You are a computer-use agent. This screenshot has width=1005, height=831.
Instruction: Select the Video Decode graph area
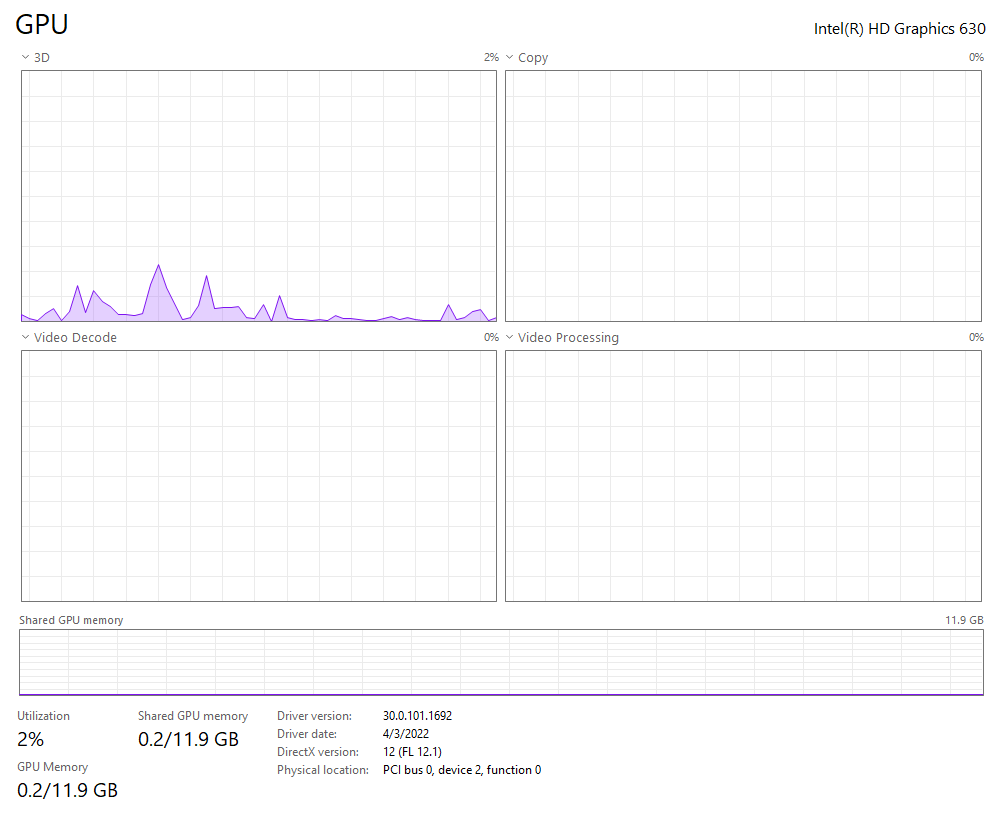click(258, 476)
